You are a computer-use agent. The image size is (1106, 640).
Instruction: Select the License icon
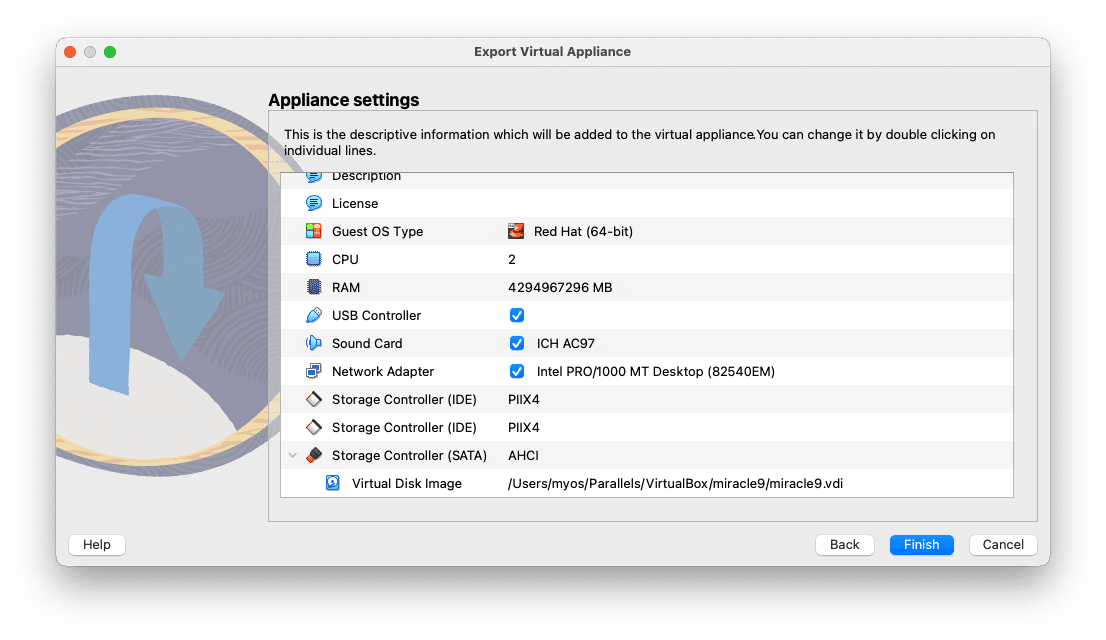(313, 203)
